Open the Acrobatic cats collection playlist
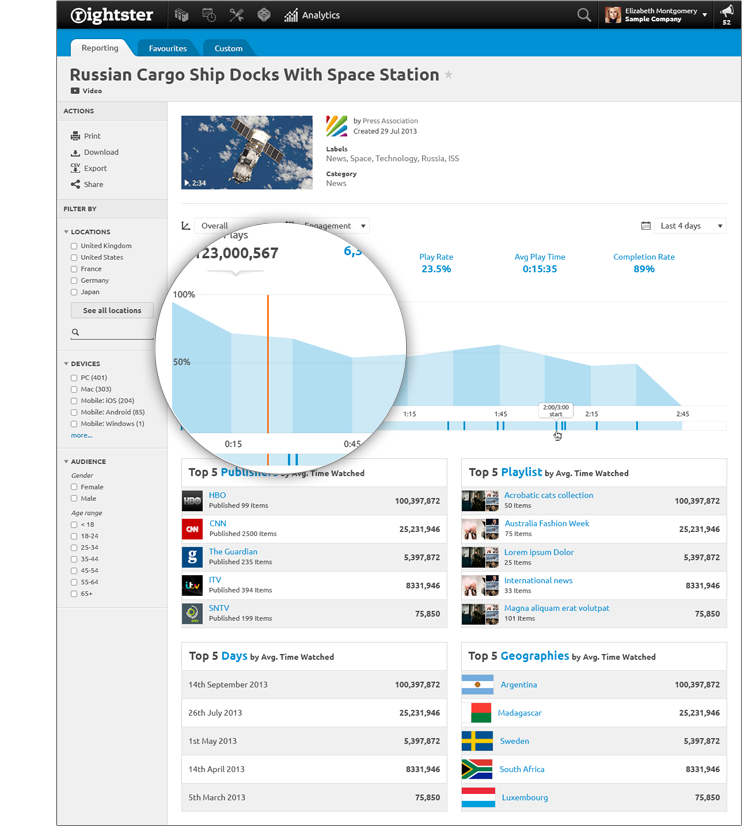Viewport: 743px width, 827px height. pyautogui.click(x=548, y=495)
